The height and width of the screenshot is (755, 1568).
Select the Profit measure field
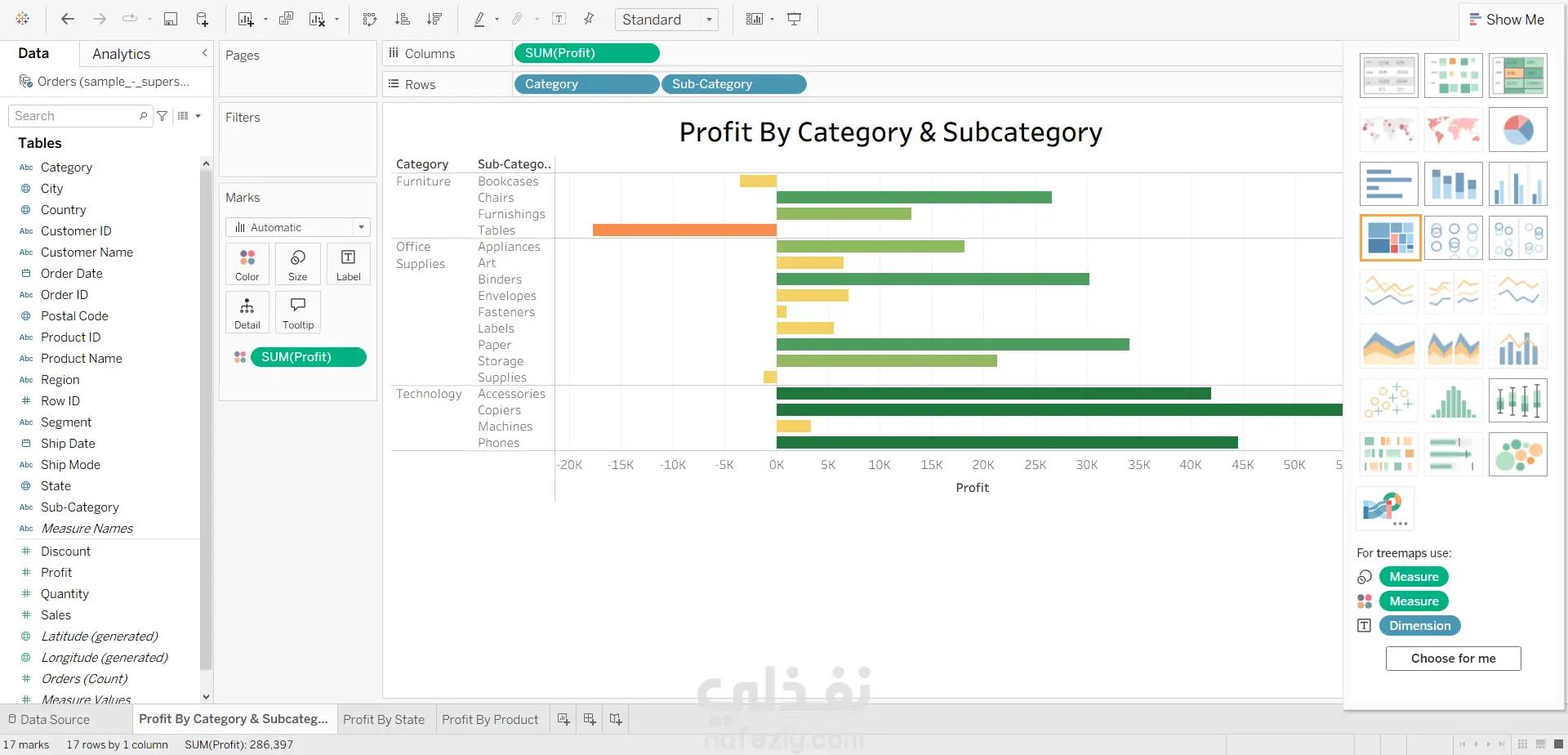click(56, 573)
